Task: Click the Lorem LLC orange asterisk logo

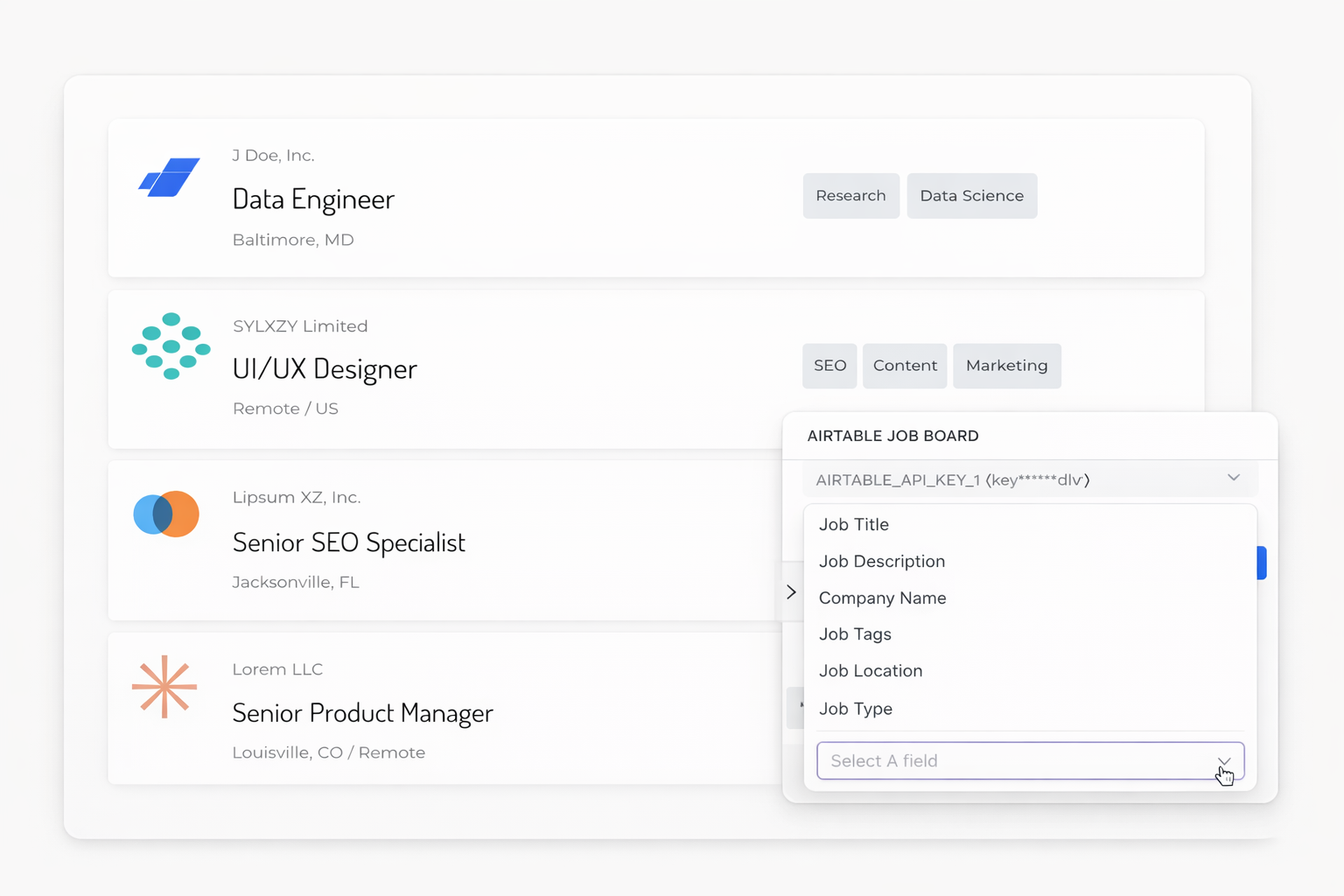Action: 164,687
